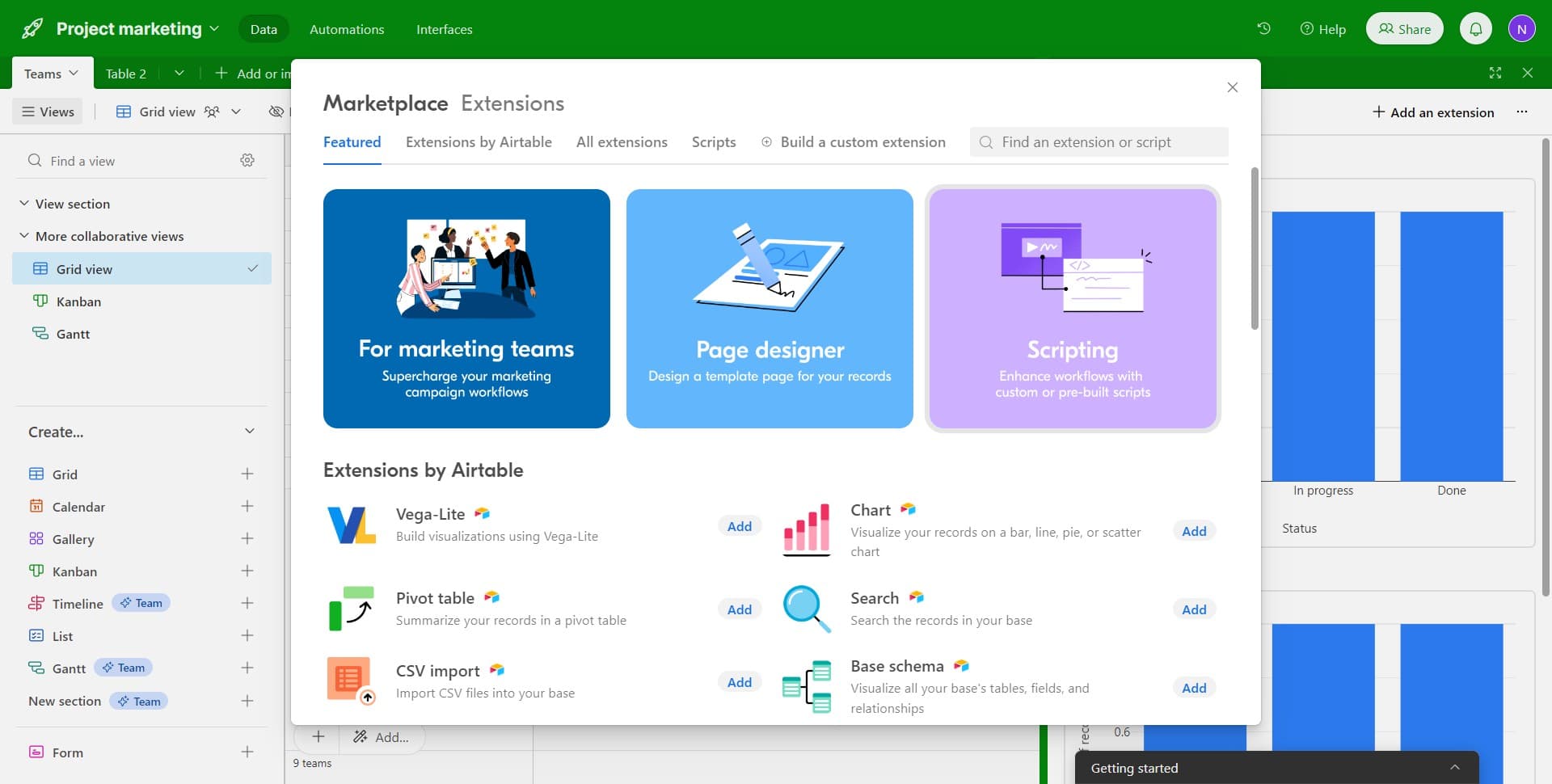Image resolution: width=1552 pixels, height=784 pixels.
Task: Switch to the All extensions tab
Action: click(x=621, y=142)
